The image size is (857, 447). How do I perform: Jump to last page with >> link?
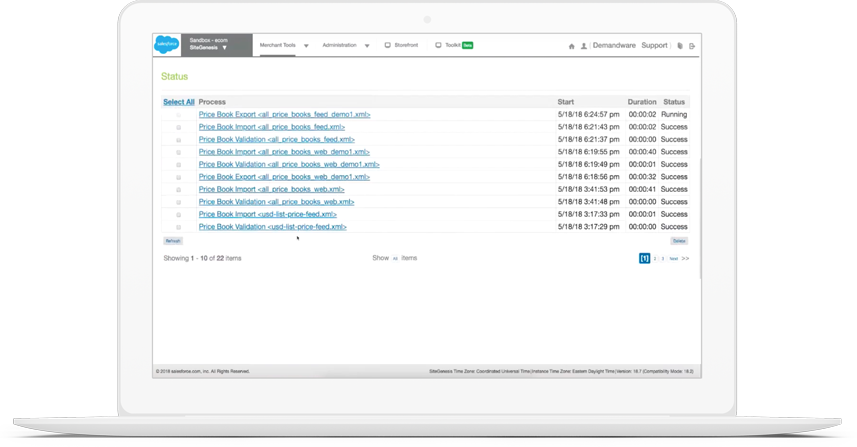pyautogui.click(x=685, y=258)
